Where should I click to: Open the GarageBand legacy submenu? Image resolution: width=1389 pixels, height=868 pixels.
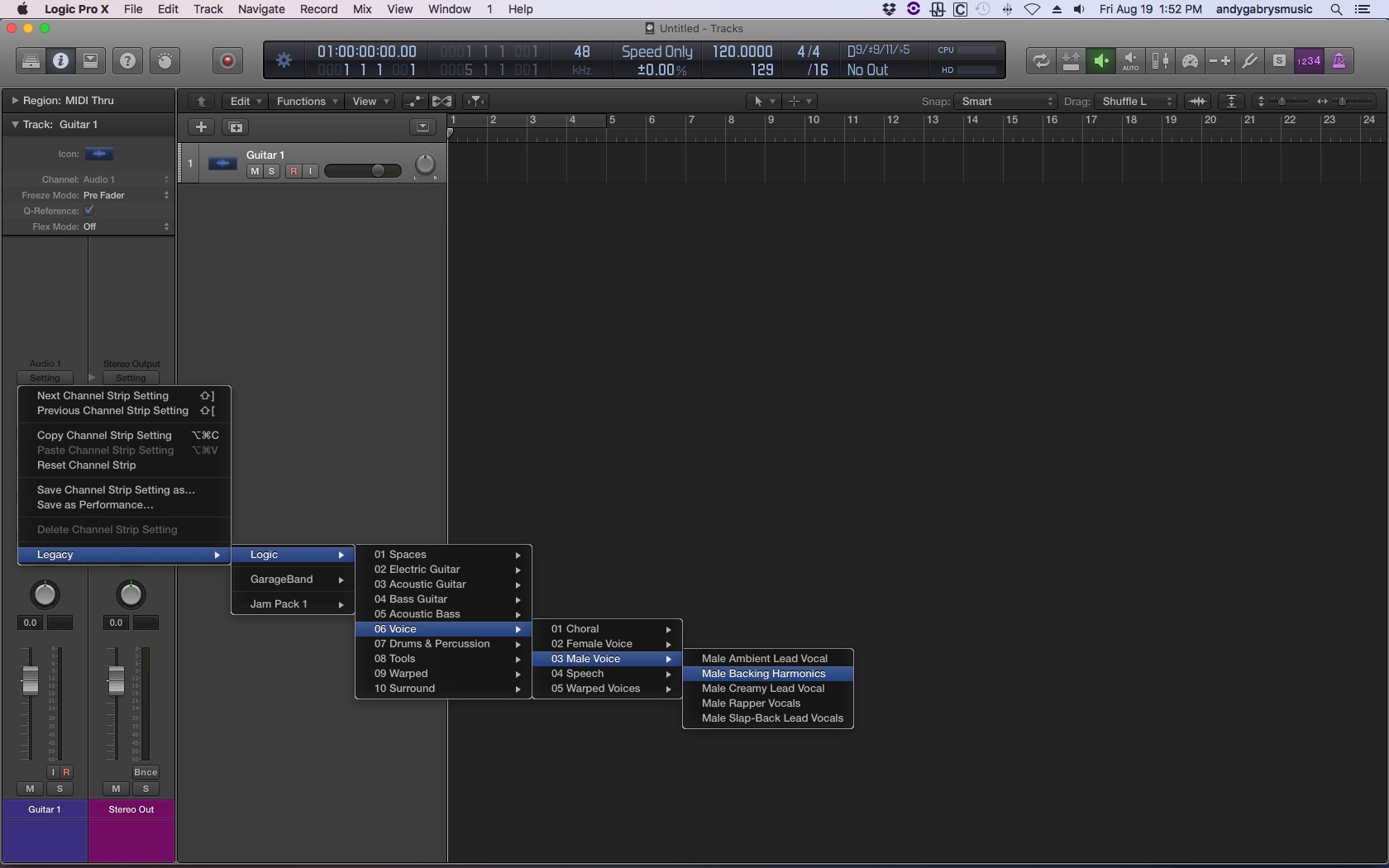[294, 579]
